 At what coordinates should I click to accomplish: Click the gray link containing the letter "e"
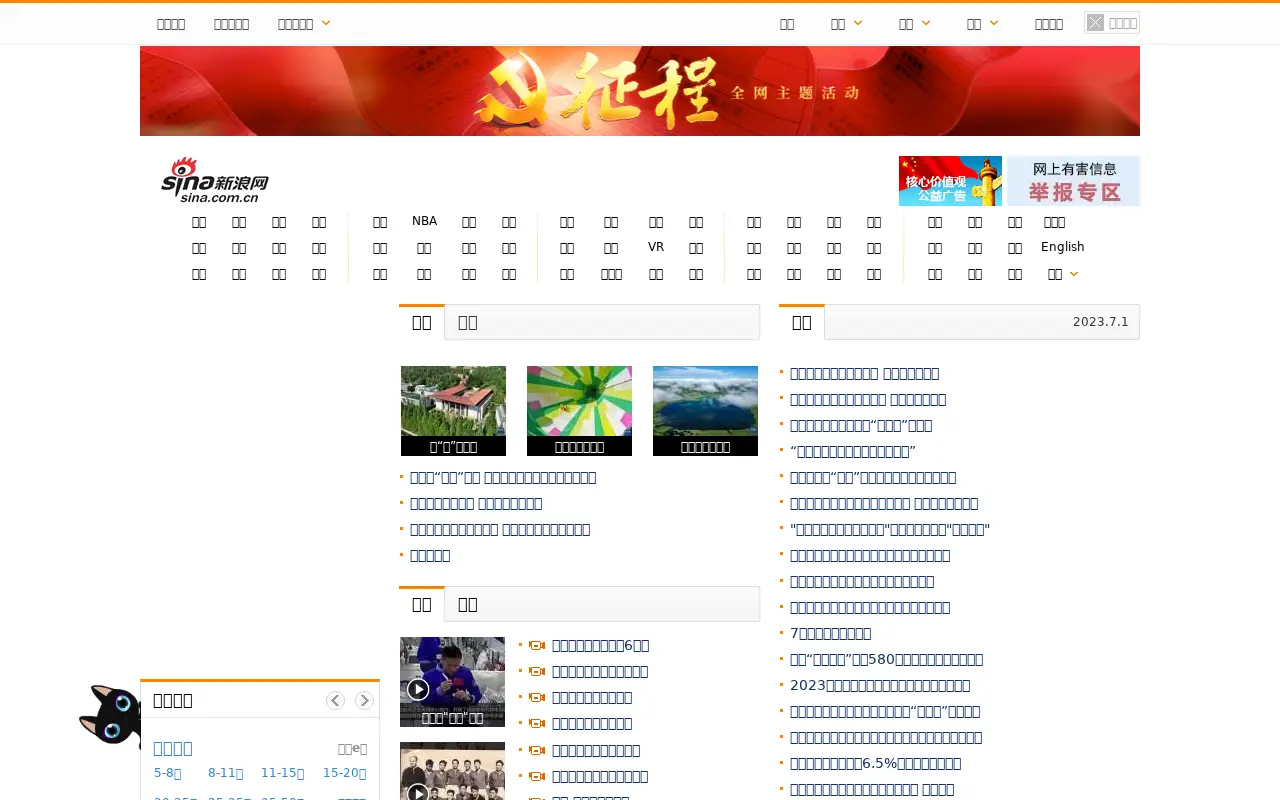pyautogui.click(x=352, y=749)
